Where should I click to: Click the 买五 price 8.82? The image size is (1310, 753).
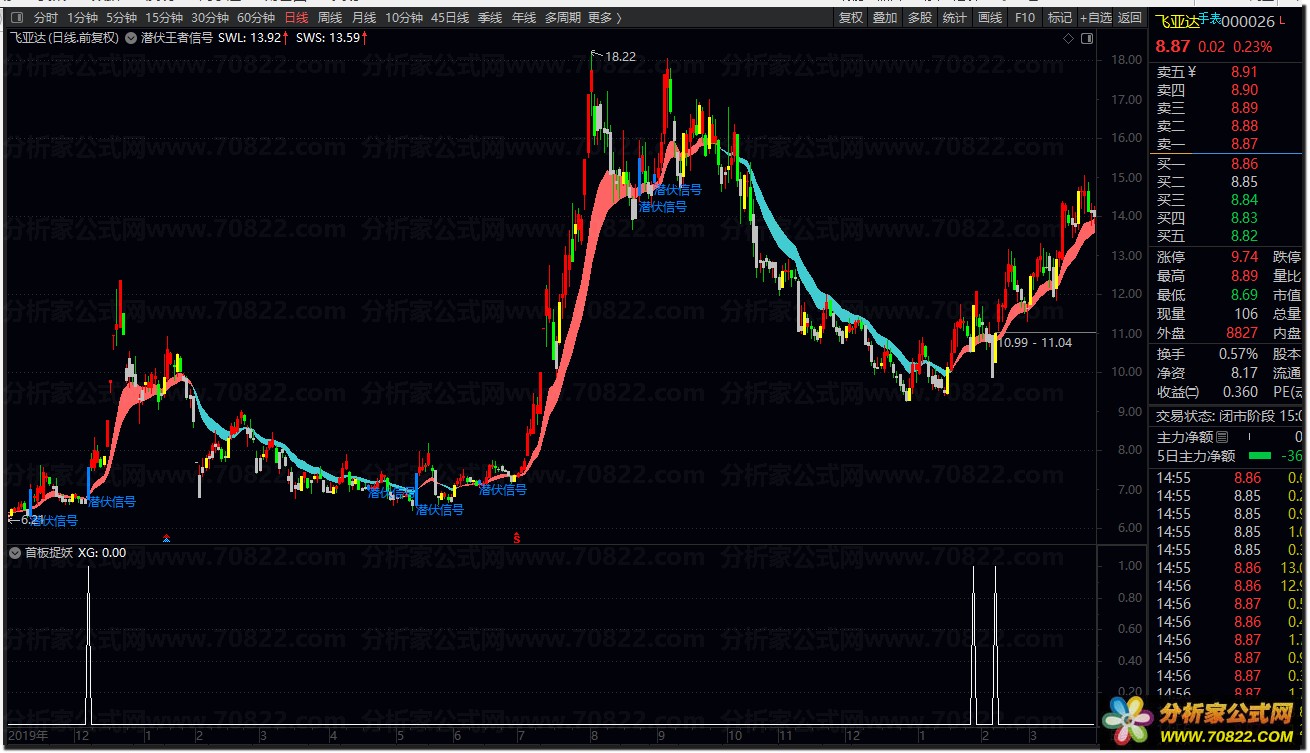click(x=1245, y=236)
